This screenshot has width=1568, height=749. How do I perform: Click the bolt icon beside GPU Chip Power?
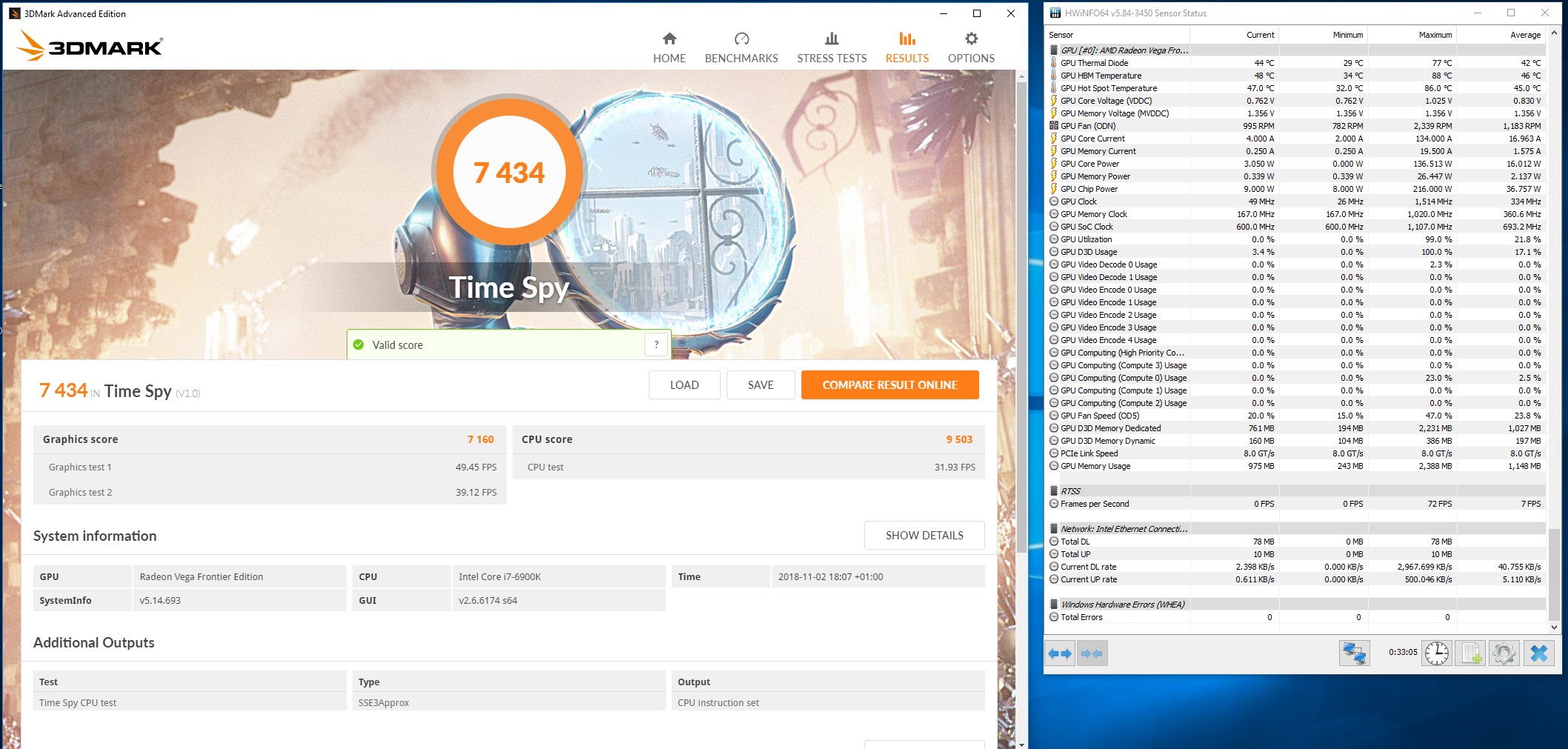tap(1053, 189)
